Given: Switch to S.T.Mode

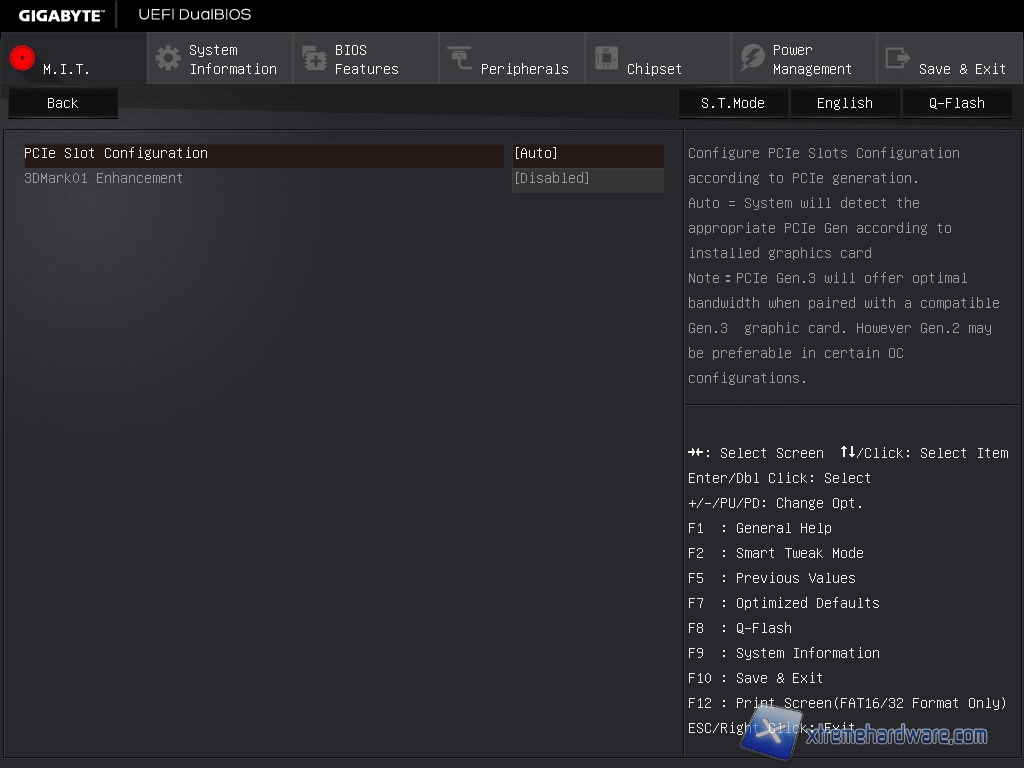Looking at the screenshot, I should point(732,103).
